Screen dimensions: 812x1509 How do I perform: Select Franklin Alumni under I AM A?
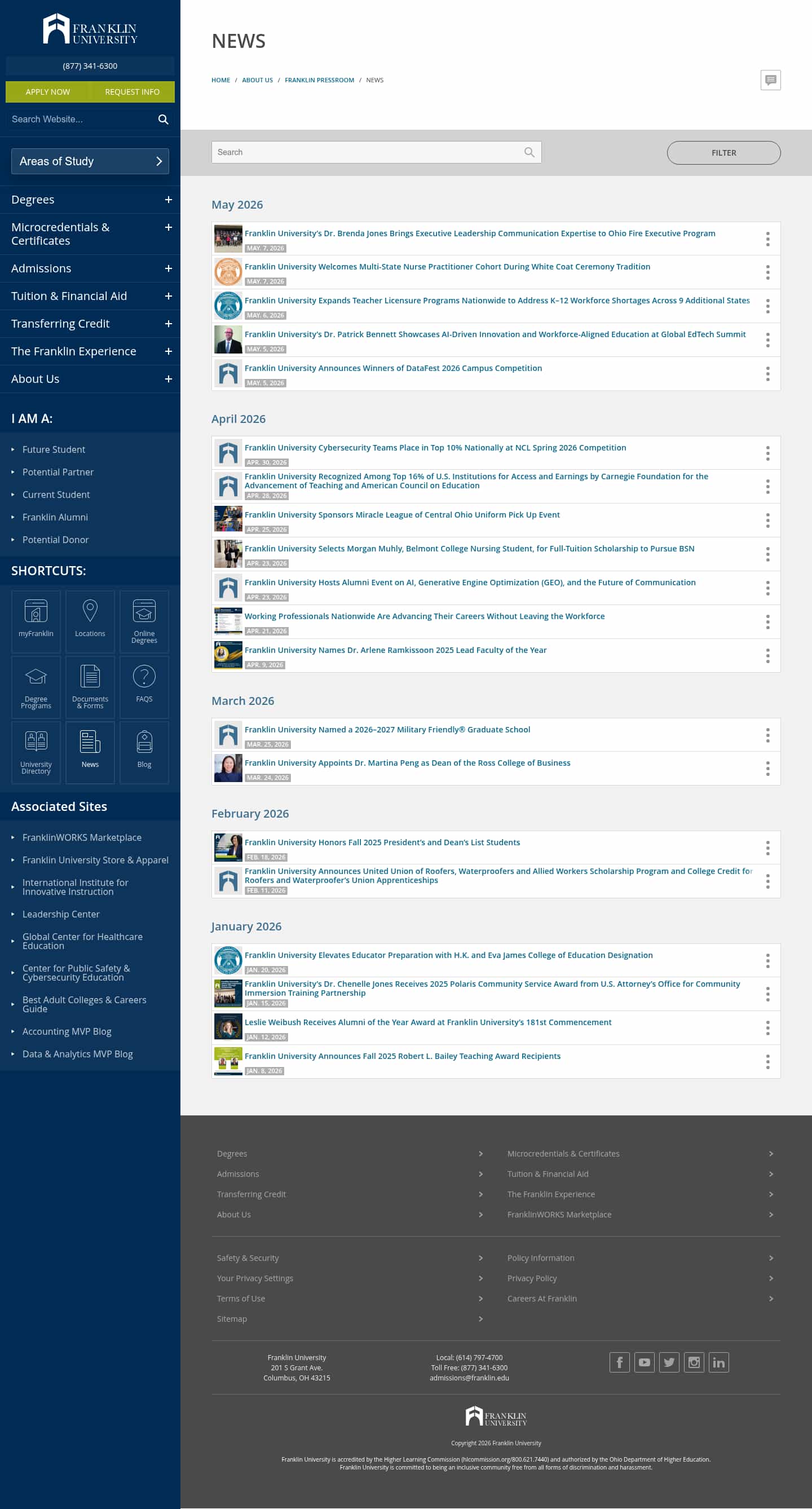(55, 517)
